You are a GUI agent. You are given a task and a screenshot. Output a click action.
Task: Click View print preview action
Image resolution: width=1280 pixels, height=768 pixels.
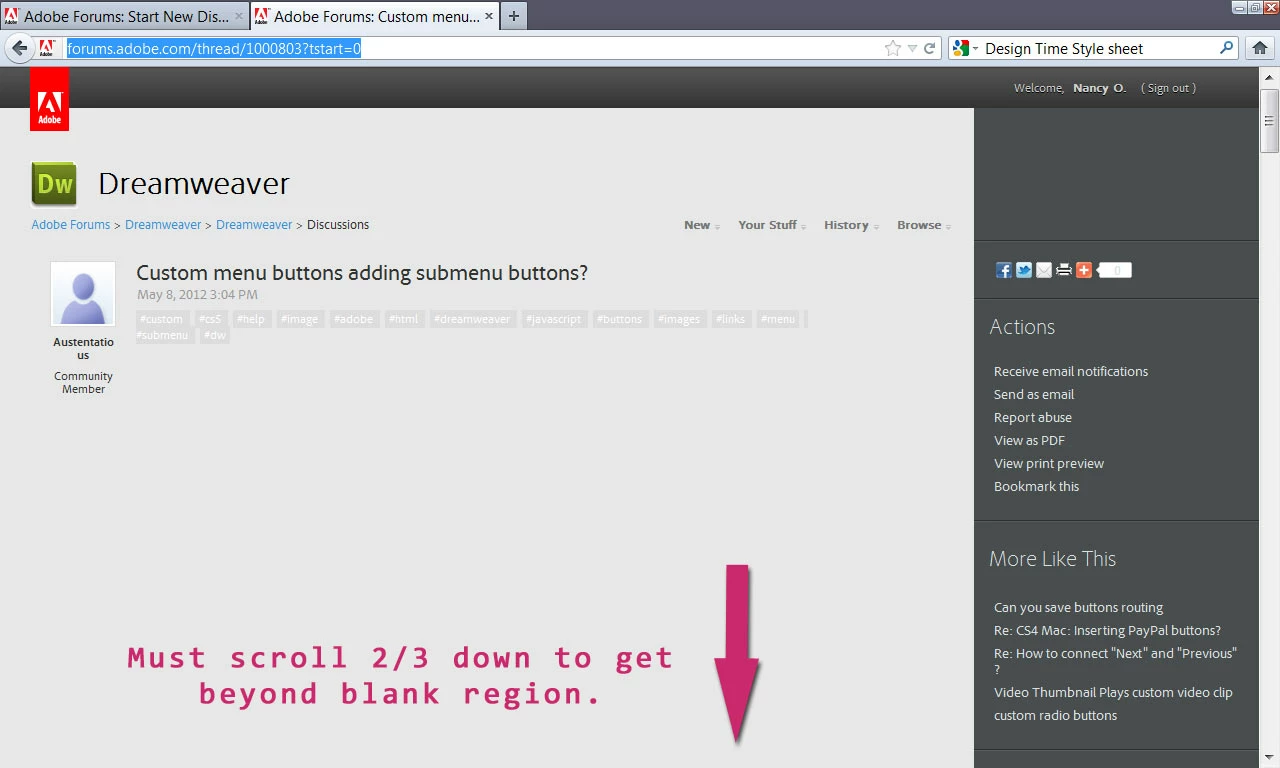pos(1049,463)
